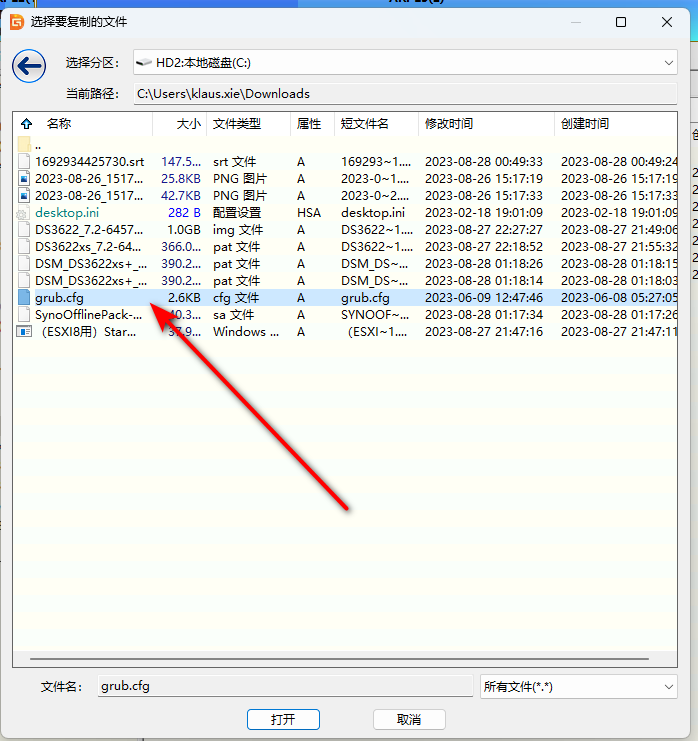Click the Windows ... file type cell
This screenshot has width=698, height=741.
[246, 332]
